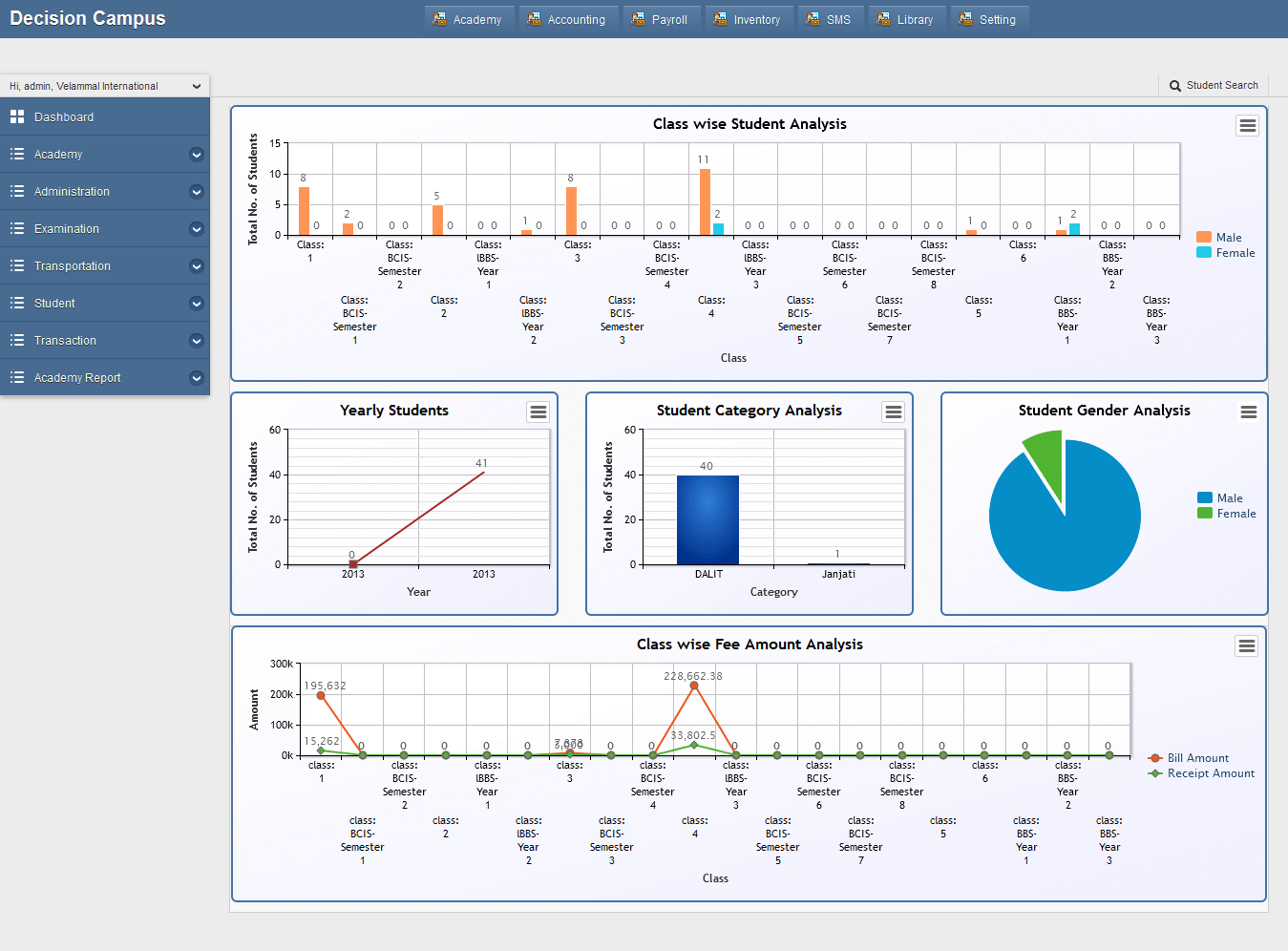
Task: Go to the Payroll menu item
Action: click(660, 19)
